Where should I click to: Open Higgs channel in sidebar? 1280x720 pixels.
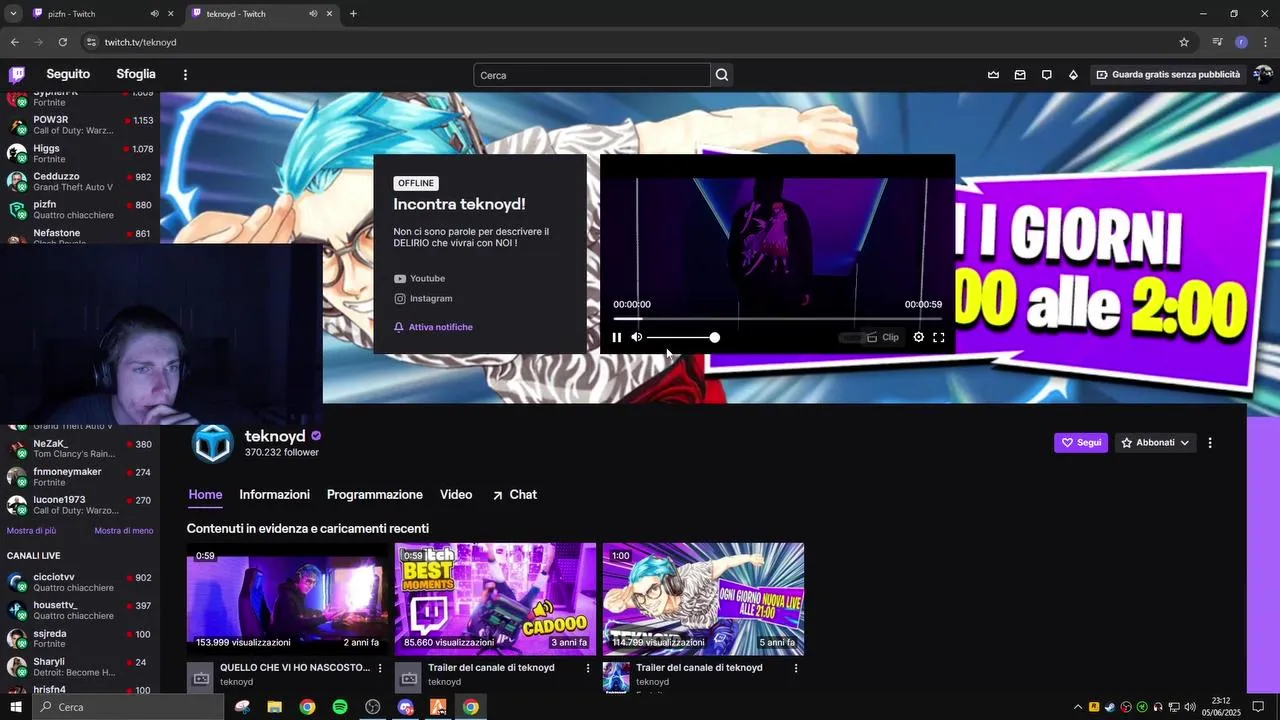click(x=80, y=153)
